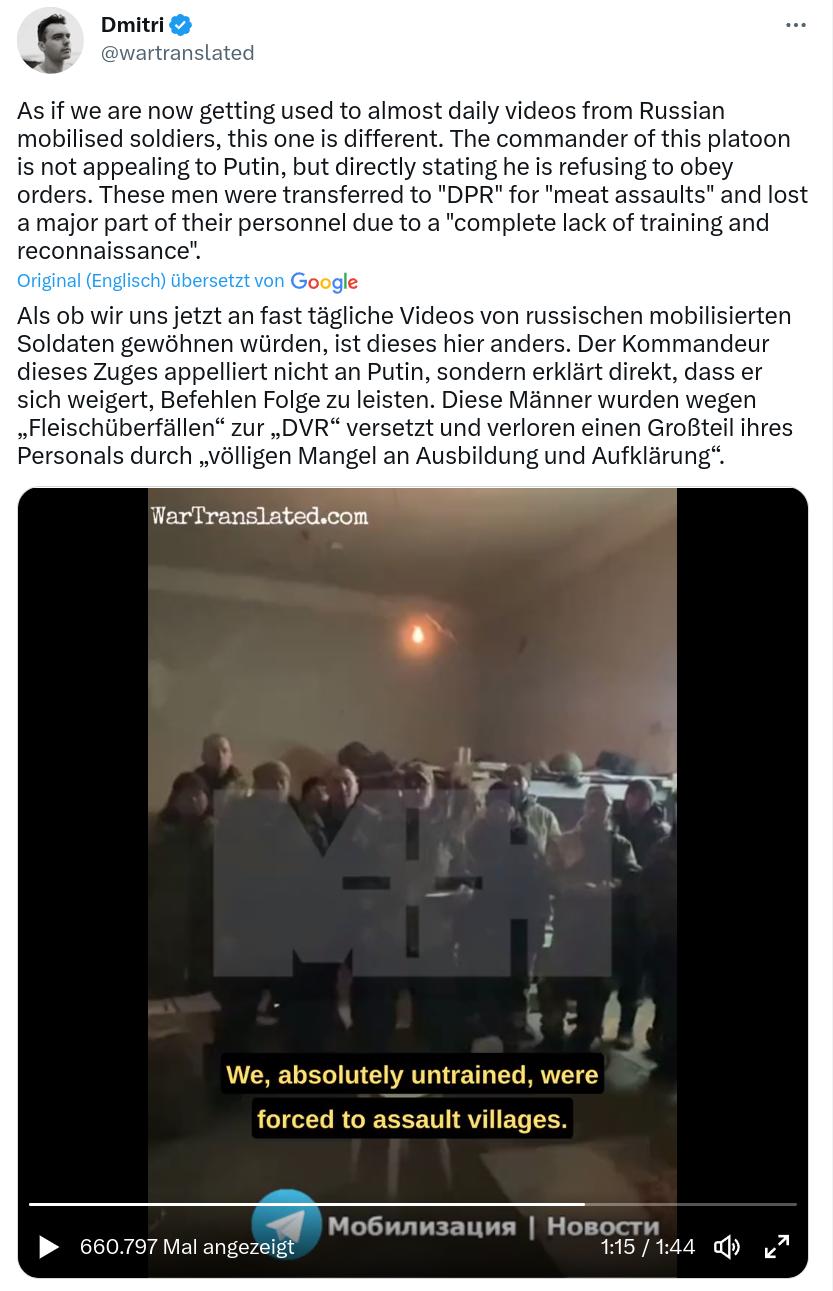The width and height of the screenshot is (833, 1291).
Task: Click the 1:15 / 1:44 time display
Action: (647, 1247)
